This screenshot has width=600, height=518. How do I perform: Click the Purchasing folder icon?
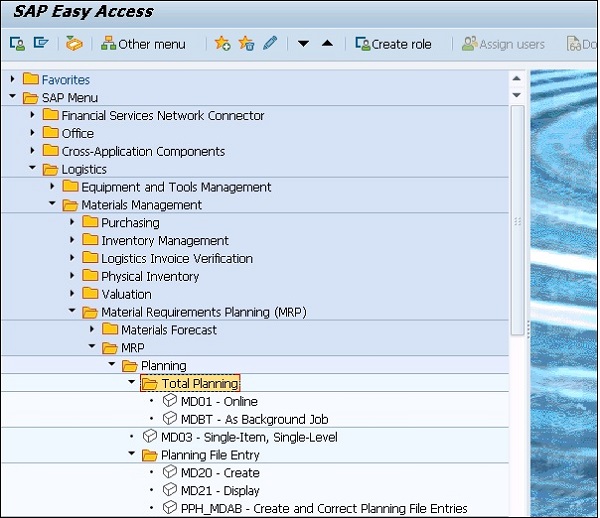(90, 222)
